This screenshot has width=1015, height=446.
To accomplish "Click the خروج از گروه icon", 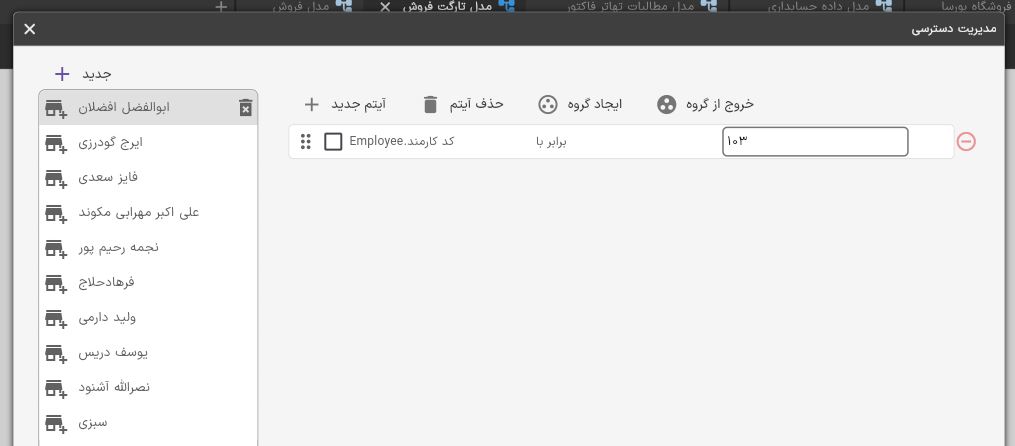I will tap(667, 104).
